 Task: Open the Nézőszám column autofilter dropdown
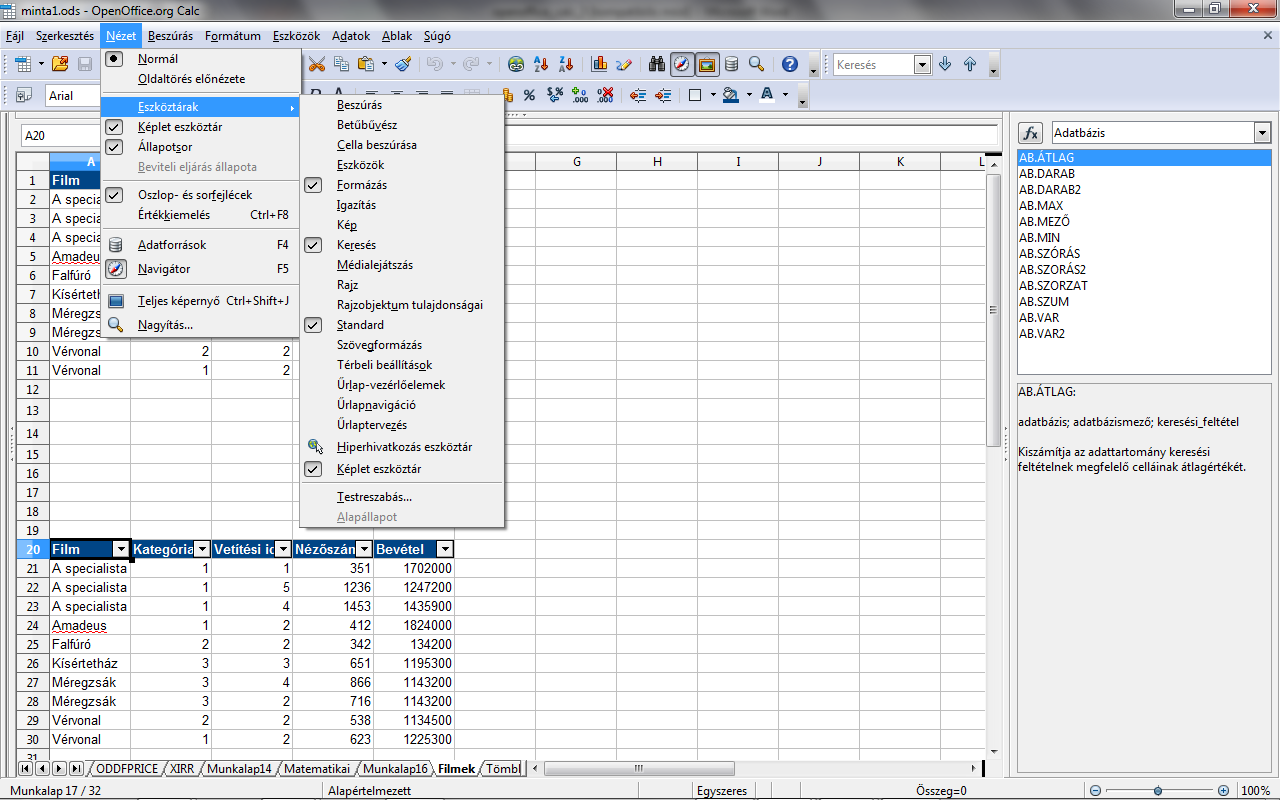364,549
